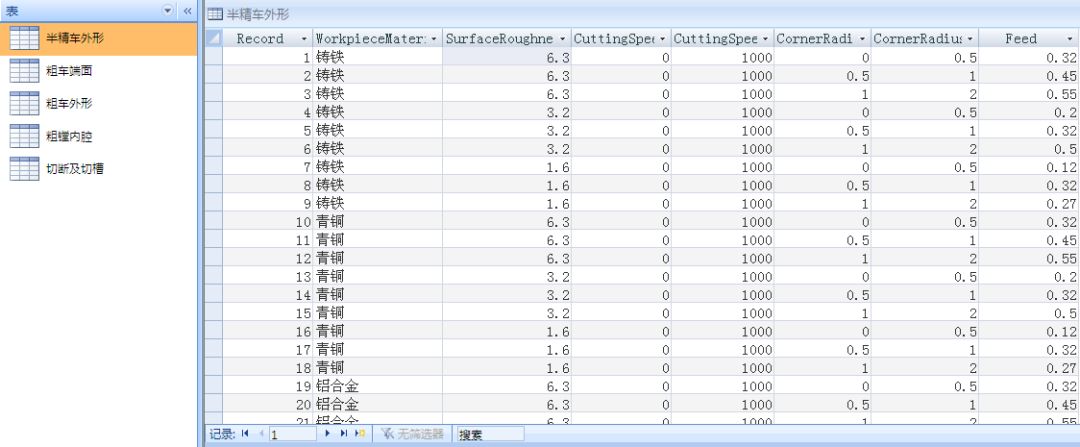Open the 表 category dropdown menu
Image resolution: width=1080 pixels, height=447 pixels.
tap(167, 10)
